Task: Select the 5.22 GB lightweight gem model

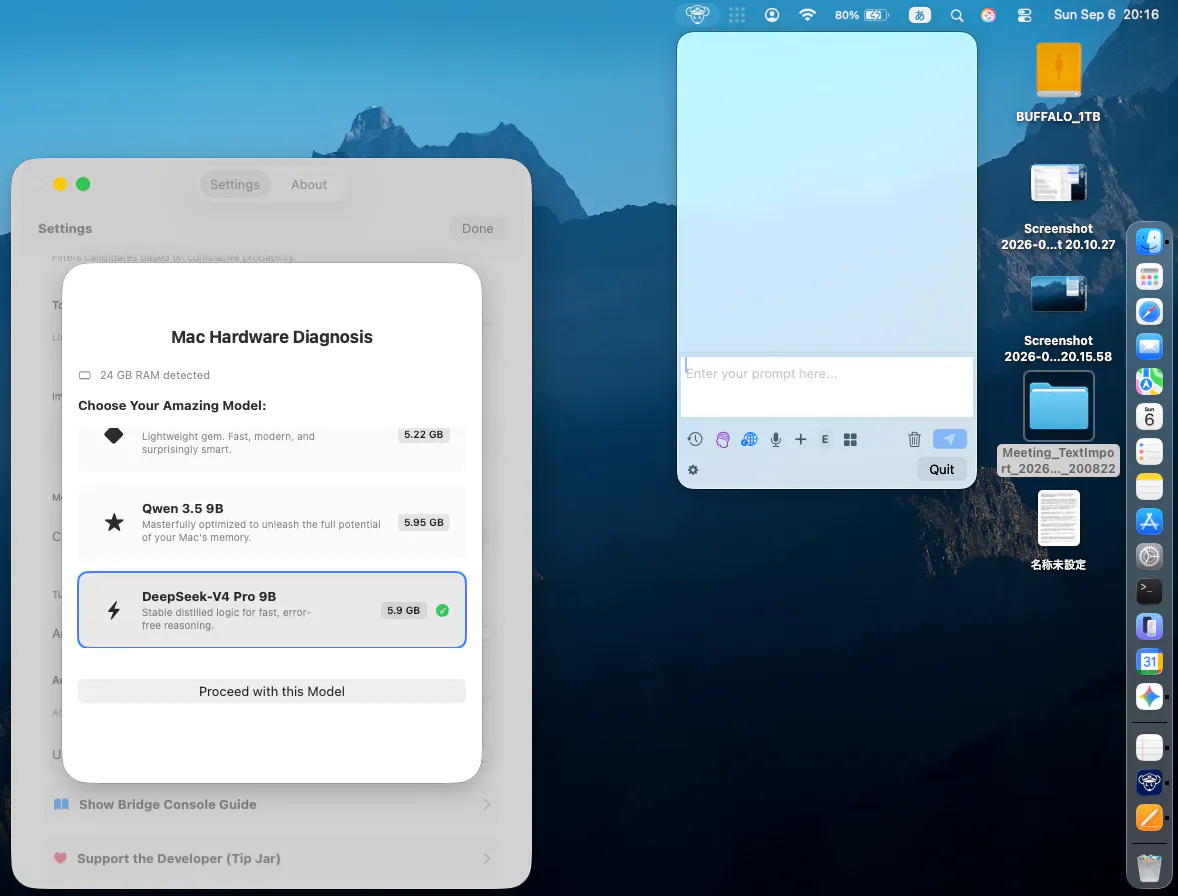Action: point(272,448)
